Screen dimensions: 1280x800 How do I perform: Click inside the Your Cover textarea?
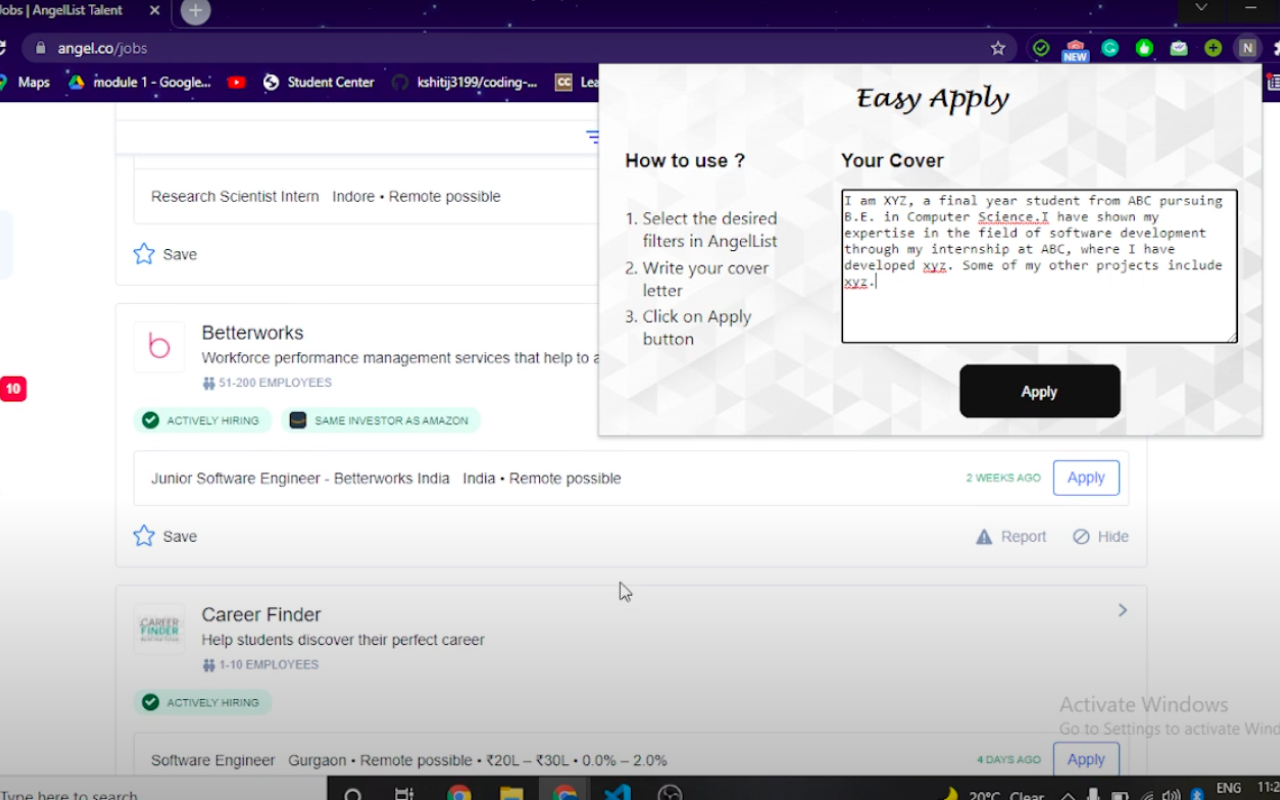[x=1039, y=266]
